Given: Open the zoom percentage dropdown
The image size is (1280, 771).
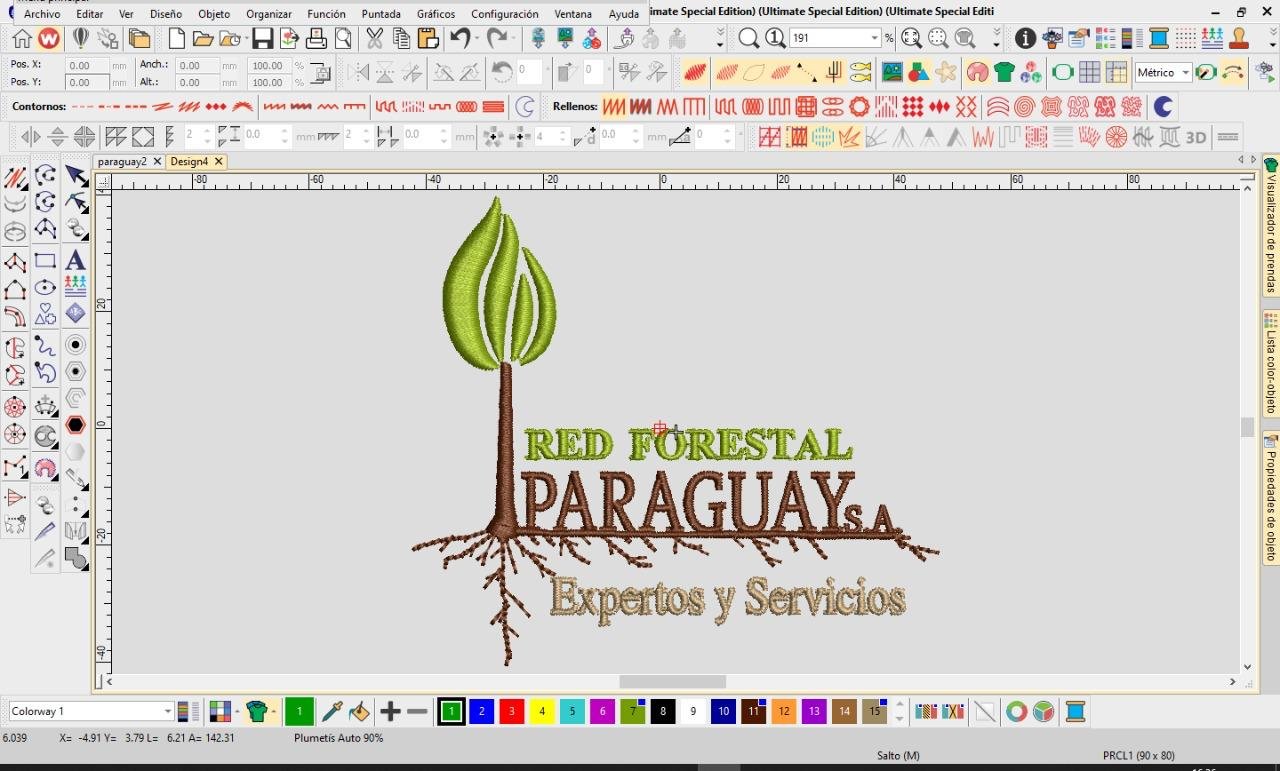Looking at the screenshot, I should [874, 38].
